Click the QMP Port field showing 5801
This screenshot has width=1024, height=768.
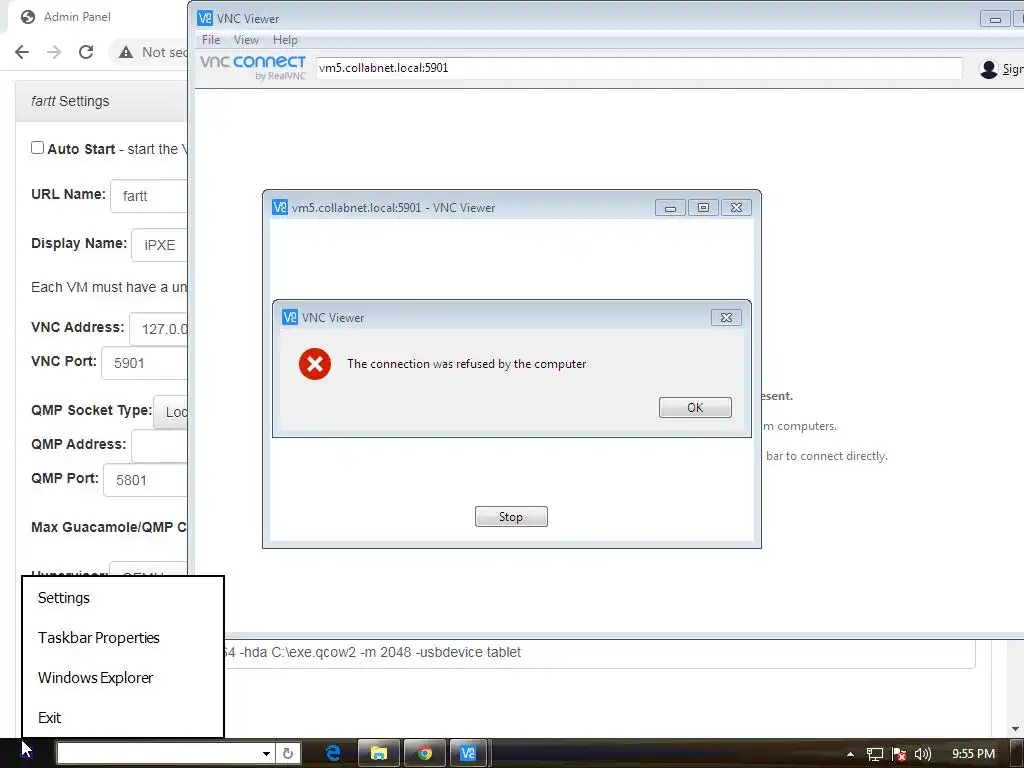(x=146, y=480)
